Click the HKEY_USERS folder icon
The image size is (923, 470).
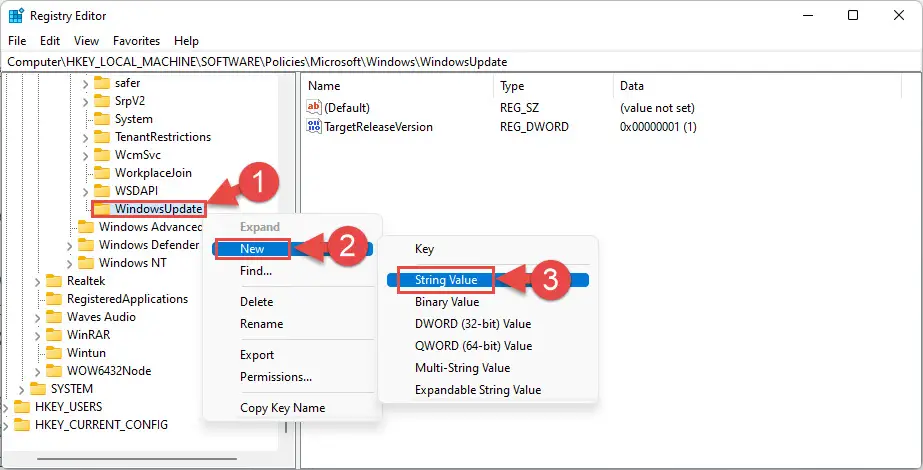22,407
